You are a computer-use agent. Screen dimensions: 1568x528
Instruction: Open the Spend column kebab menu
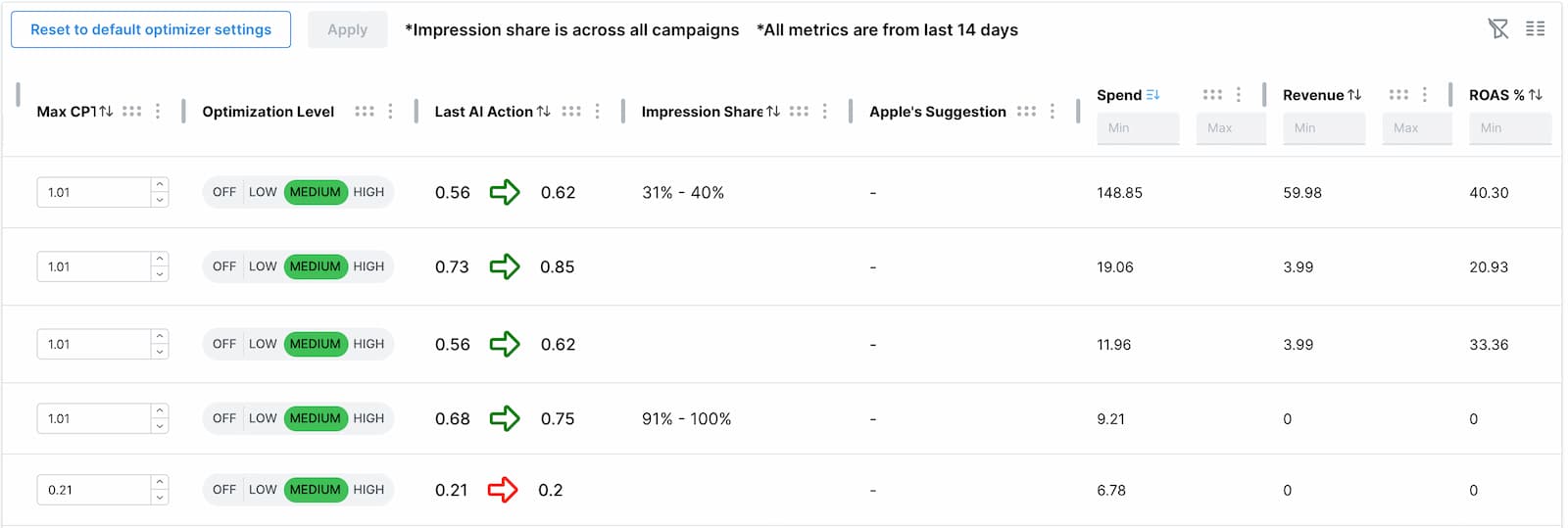point(1239,95)
